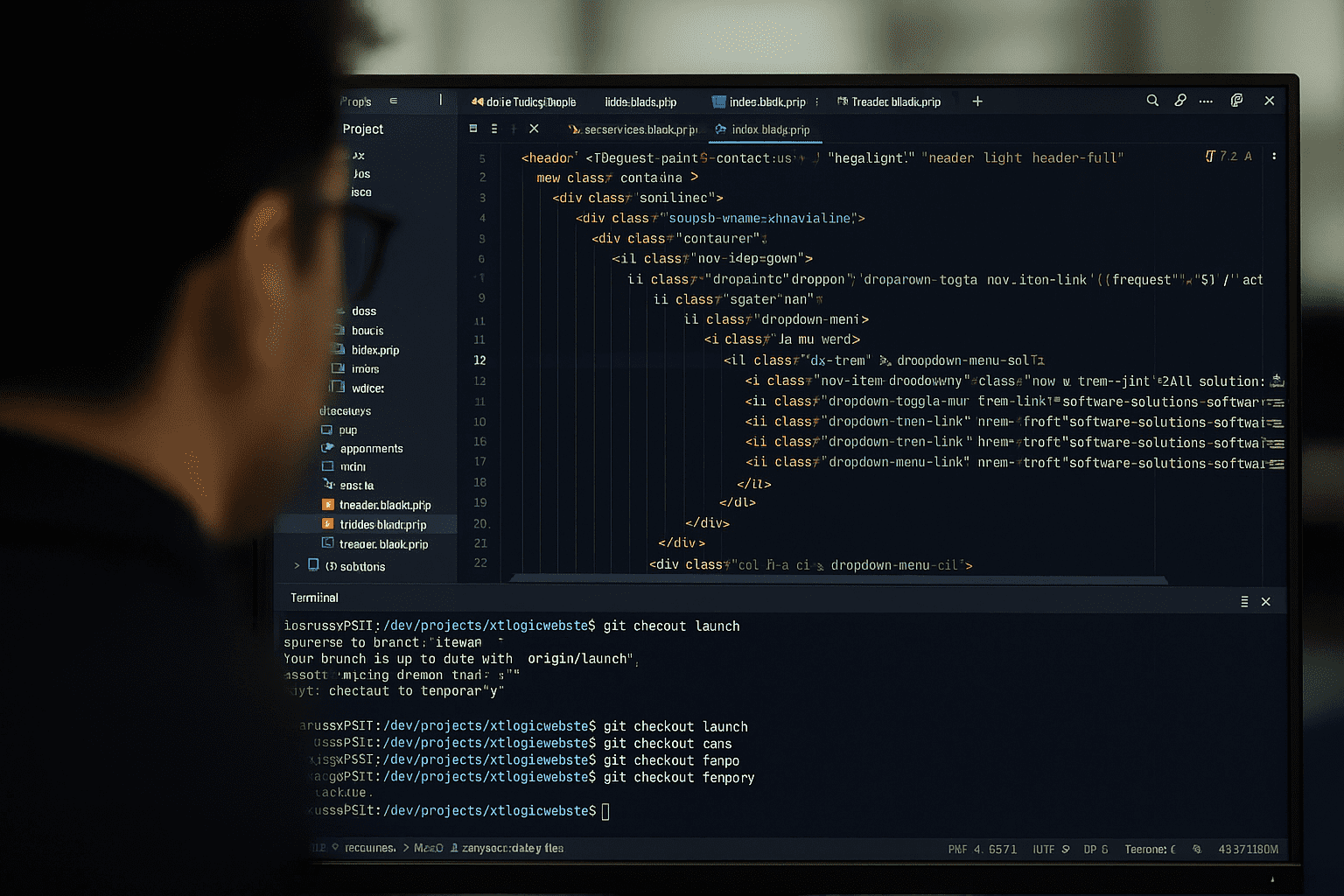Click the editor vertical dots at top right
Image resolution: width=1344 pixels, height=896 pixels.
coord(1274,157)
